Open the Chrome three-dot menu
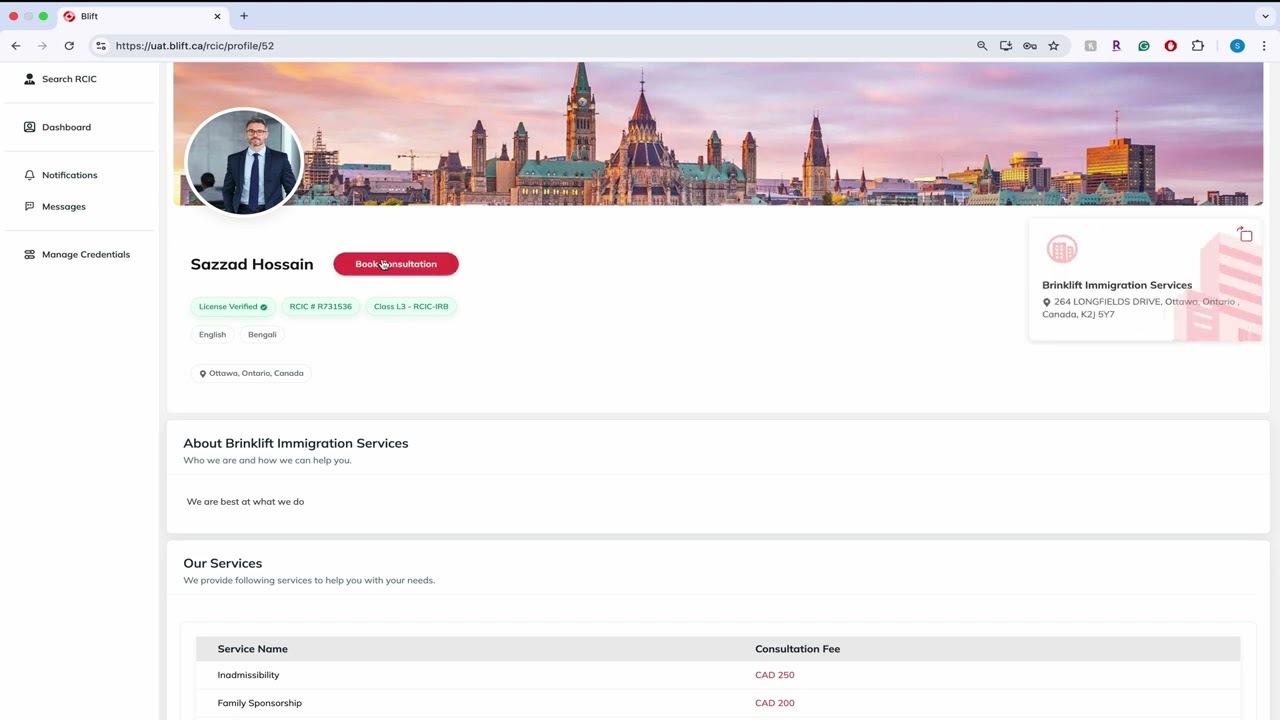The width and height of the screenshot is (1280, 720). click(x=1264, y=46)
